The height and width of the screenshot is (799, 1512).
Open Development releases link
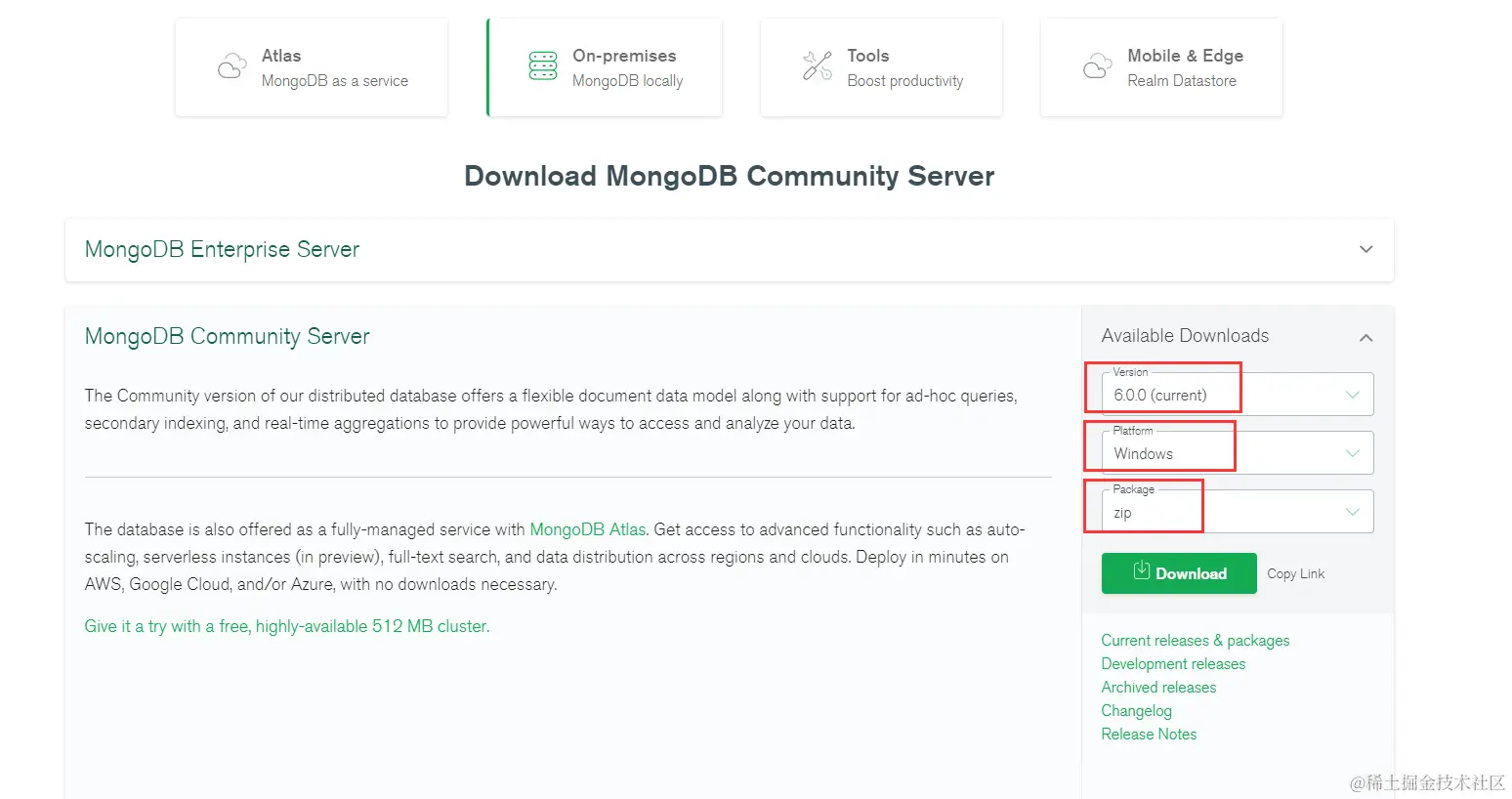(x=1173, y=664)
